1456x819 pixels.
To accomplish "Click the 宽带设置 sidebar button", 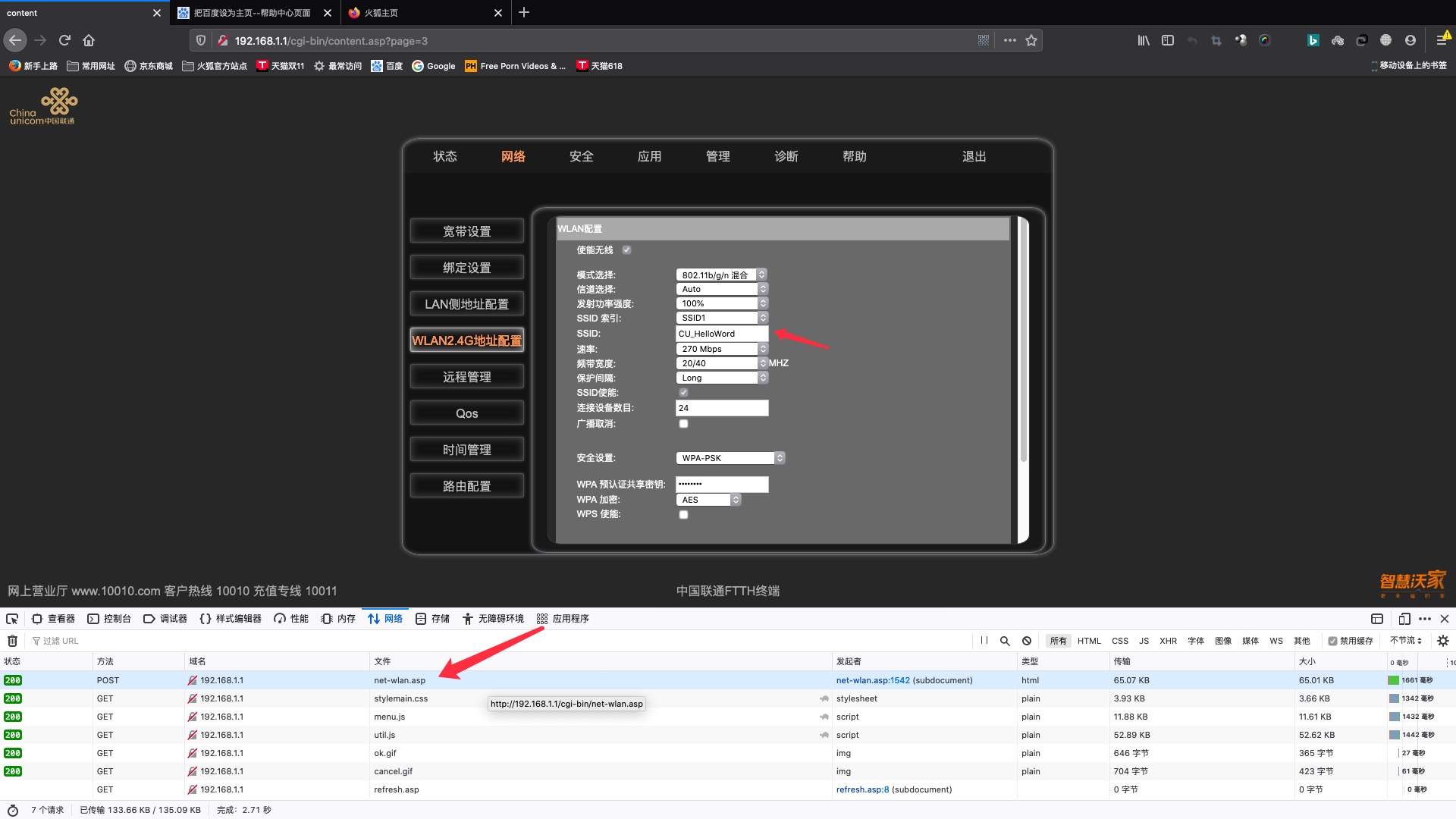I will coord(466,231).
